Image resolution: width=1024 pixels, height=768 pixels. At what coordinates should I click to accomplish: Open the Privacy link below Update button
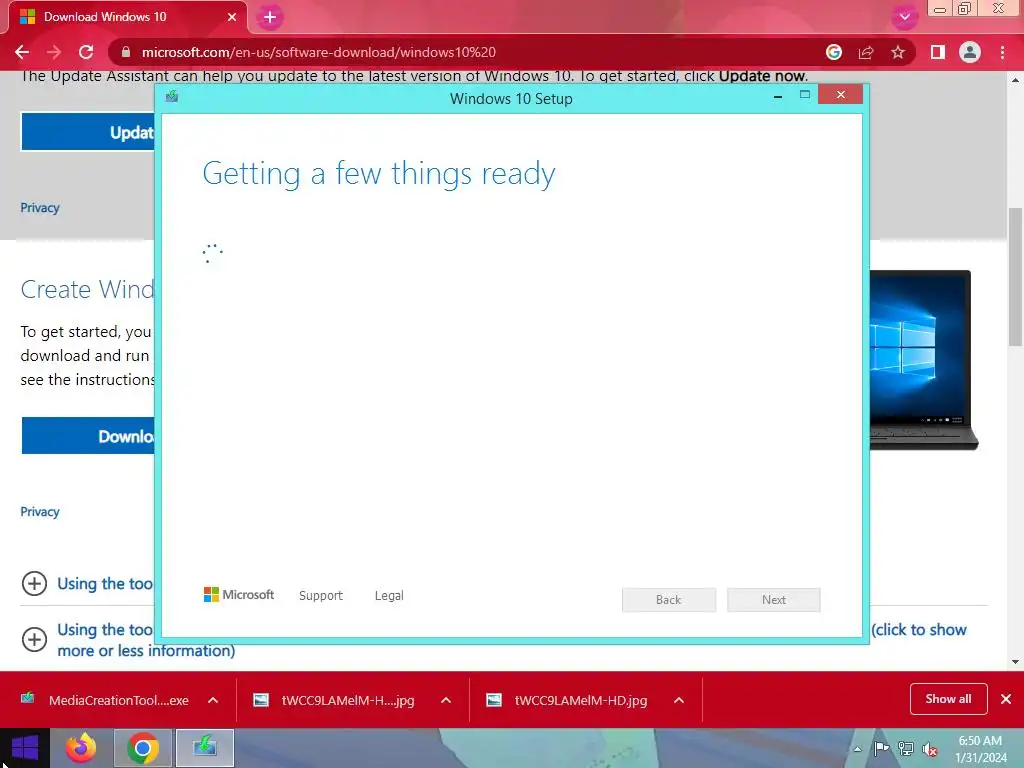click(40, 208)
